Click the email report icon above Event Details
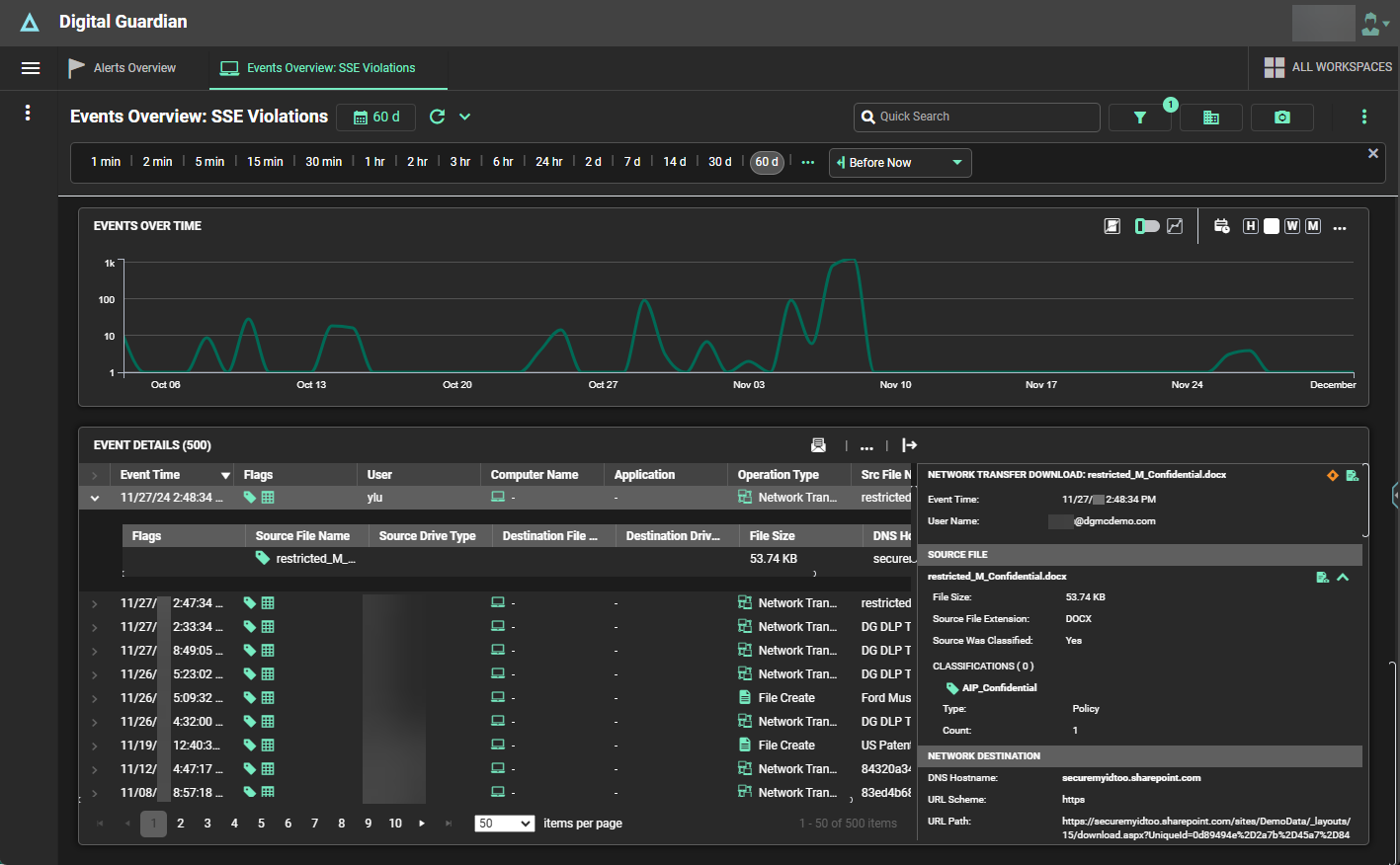 coord(819,445)
